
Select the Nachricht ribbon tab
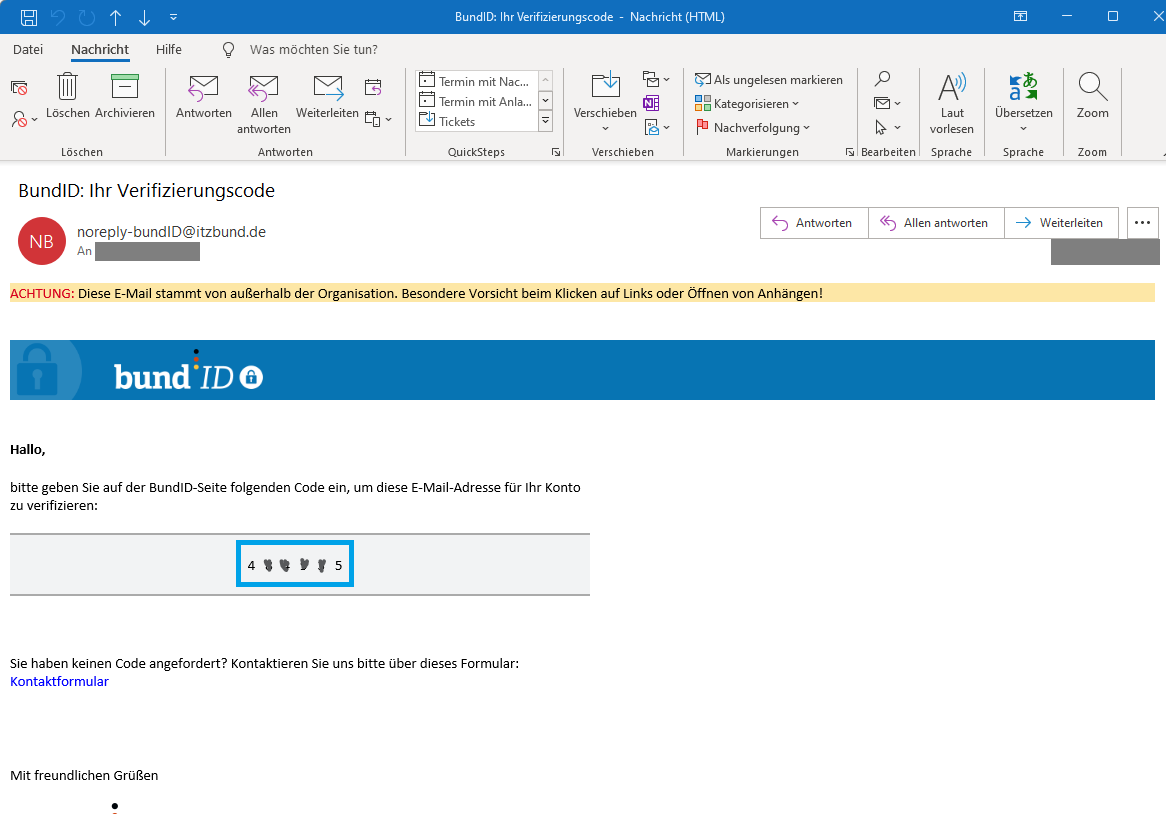100,49
